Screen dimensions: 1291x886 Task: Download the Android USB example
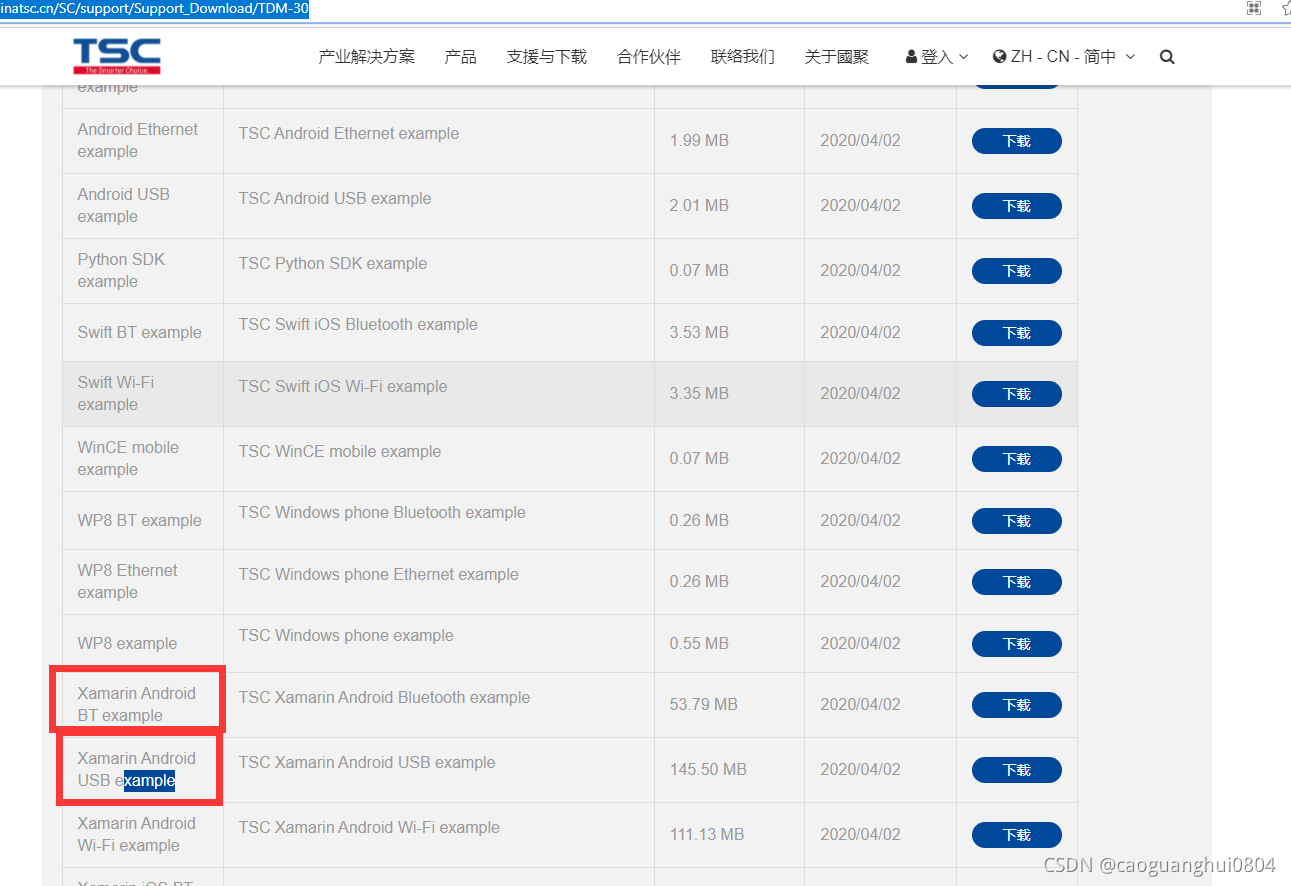(1017, 206)
